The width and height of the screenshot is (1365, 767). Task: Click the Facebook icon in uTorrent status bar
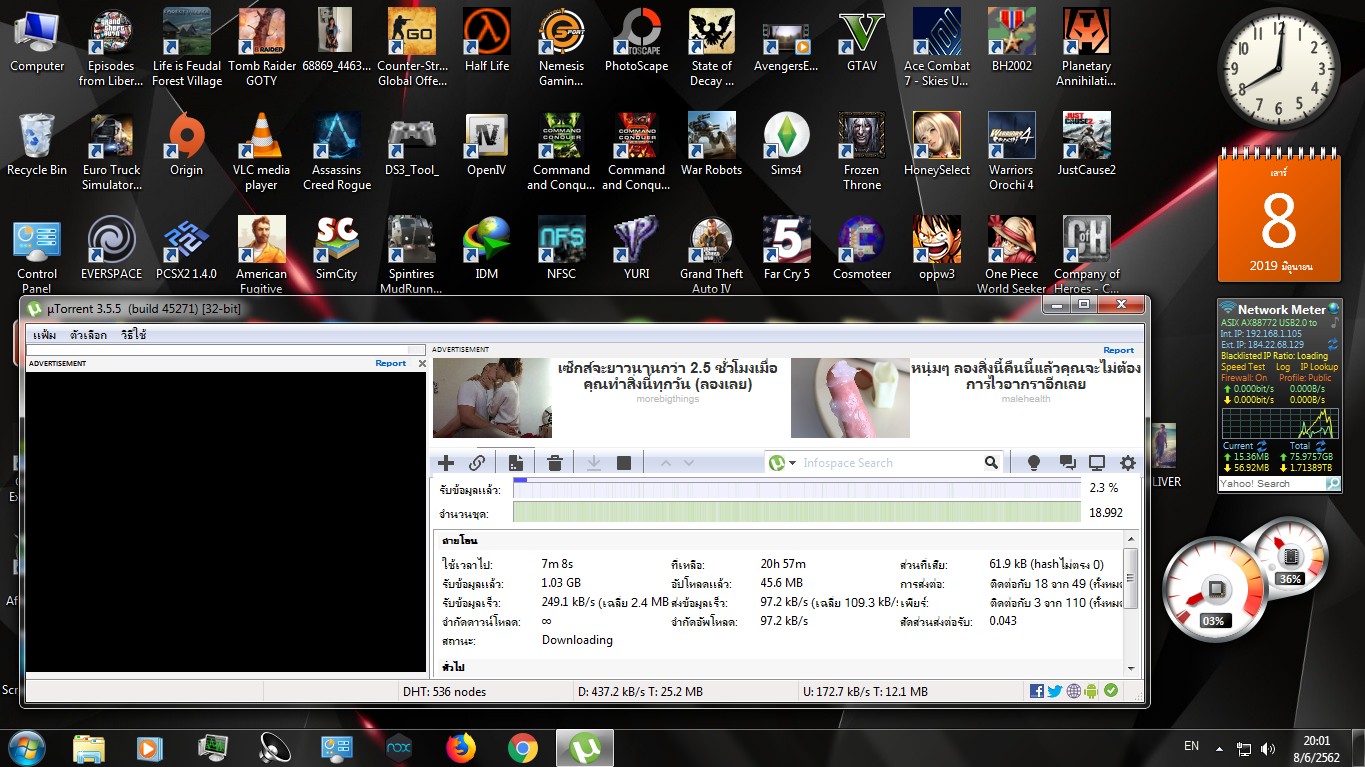(x=1037, y=691)
